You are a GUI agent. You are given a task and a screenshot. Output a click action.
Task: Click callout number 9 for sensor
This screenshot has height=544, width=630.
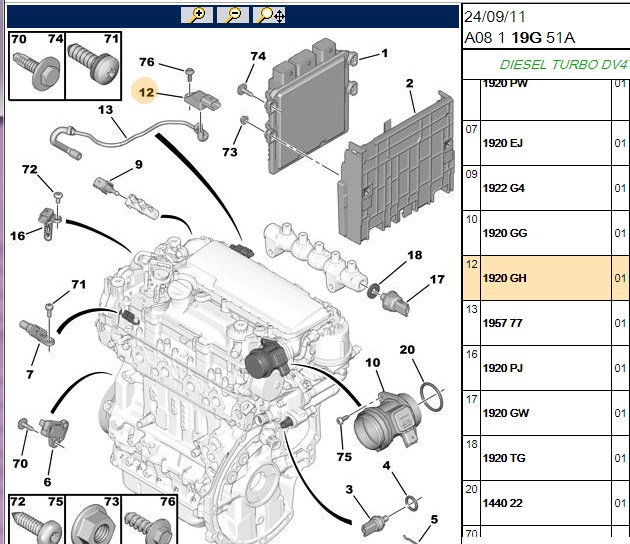(139, 164)
